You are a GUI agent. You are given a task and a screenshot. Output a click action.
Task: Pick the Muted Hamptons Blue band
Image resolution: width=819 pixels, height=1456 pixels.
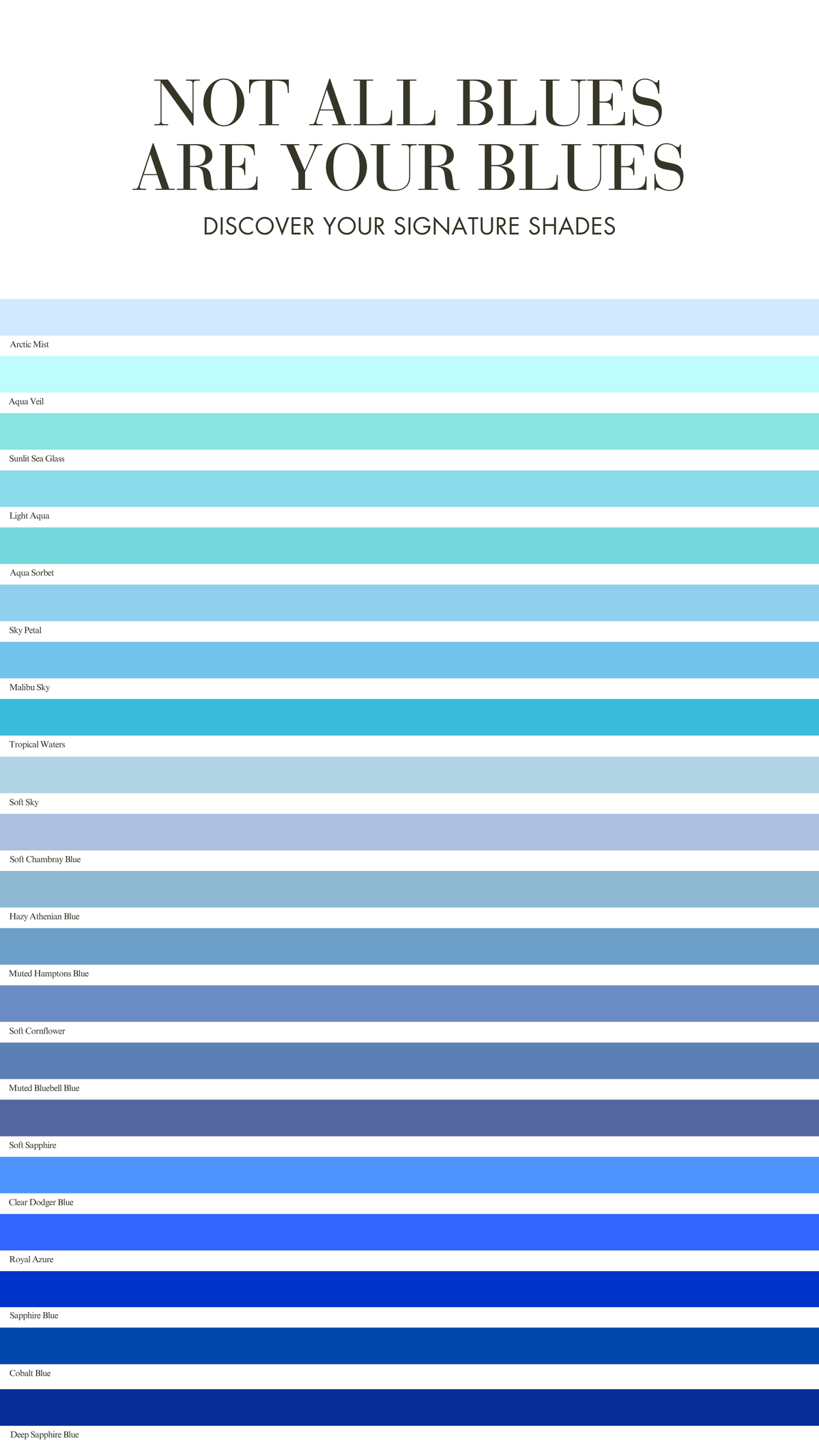tap(409, 946)
